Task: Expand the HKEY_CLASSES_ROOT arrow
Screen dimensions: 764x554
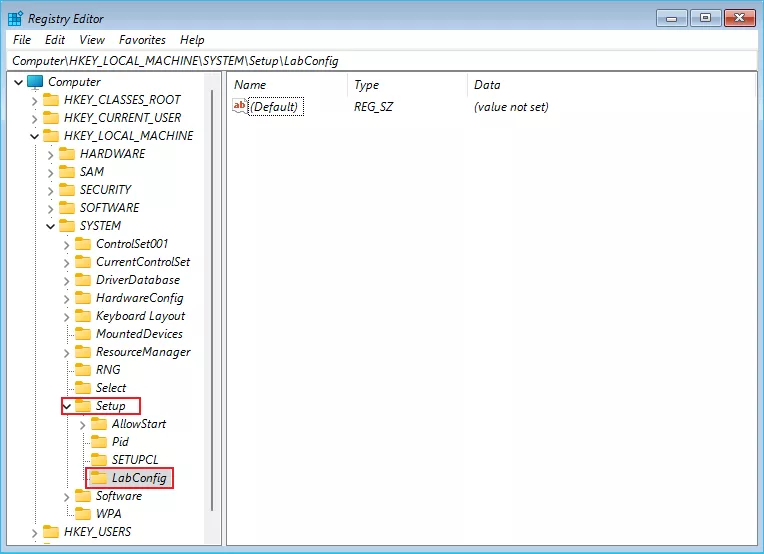Action: 34,101
